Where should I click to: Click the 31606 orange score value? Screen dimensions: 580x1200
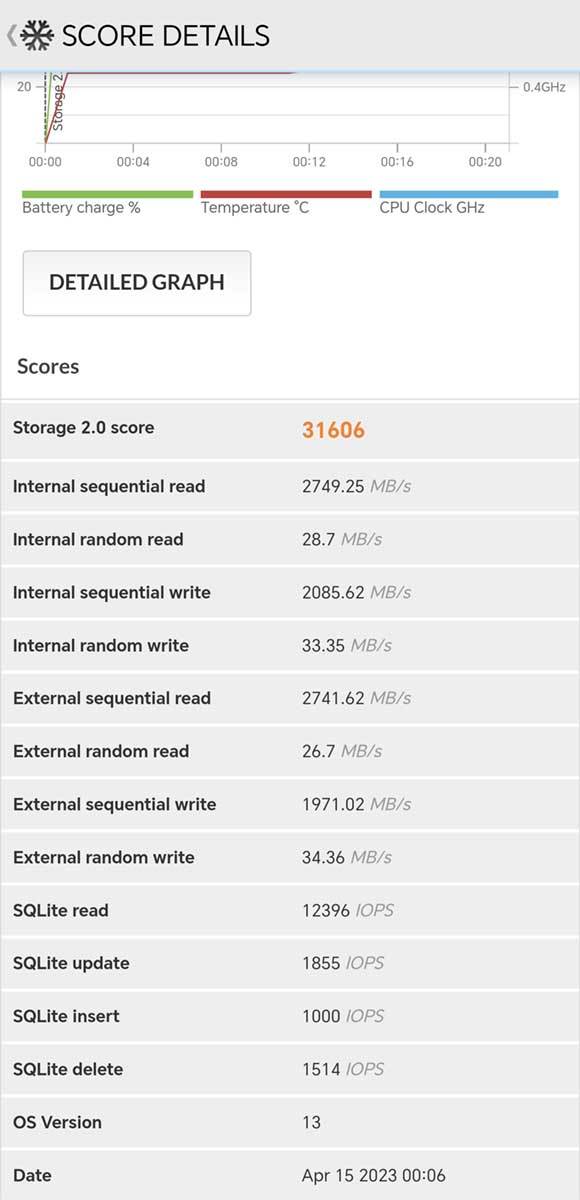[x=331, y=428]
